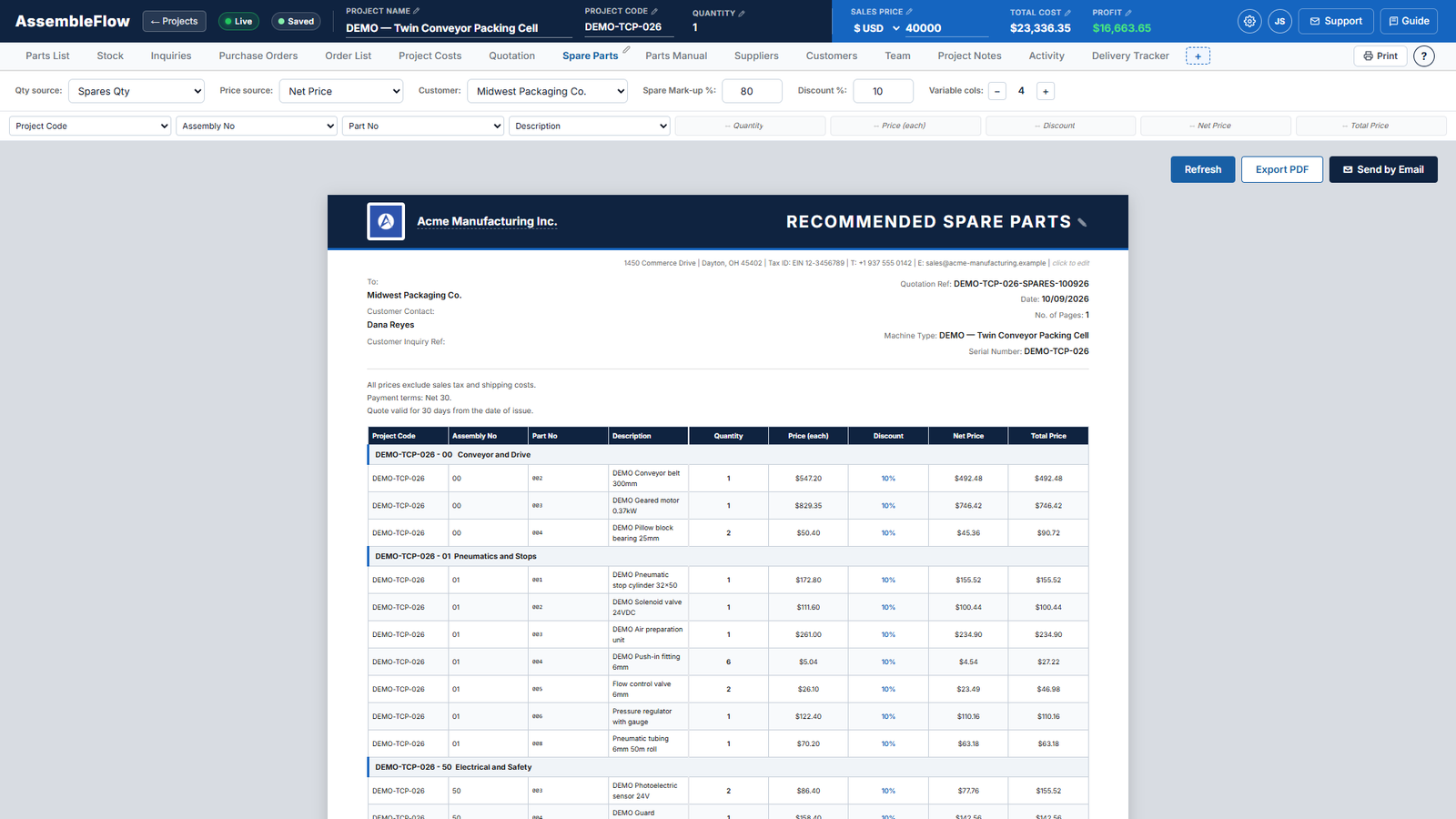This screenshot has height=819, width=1456.
Task: Open the Guide button
Action: coord(1409,21)
